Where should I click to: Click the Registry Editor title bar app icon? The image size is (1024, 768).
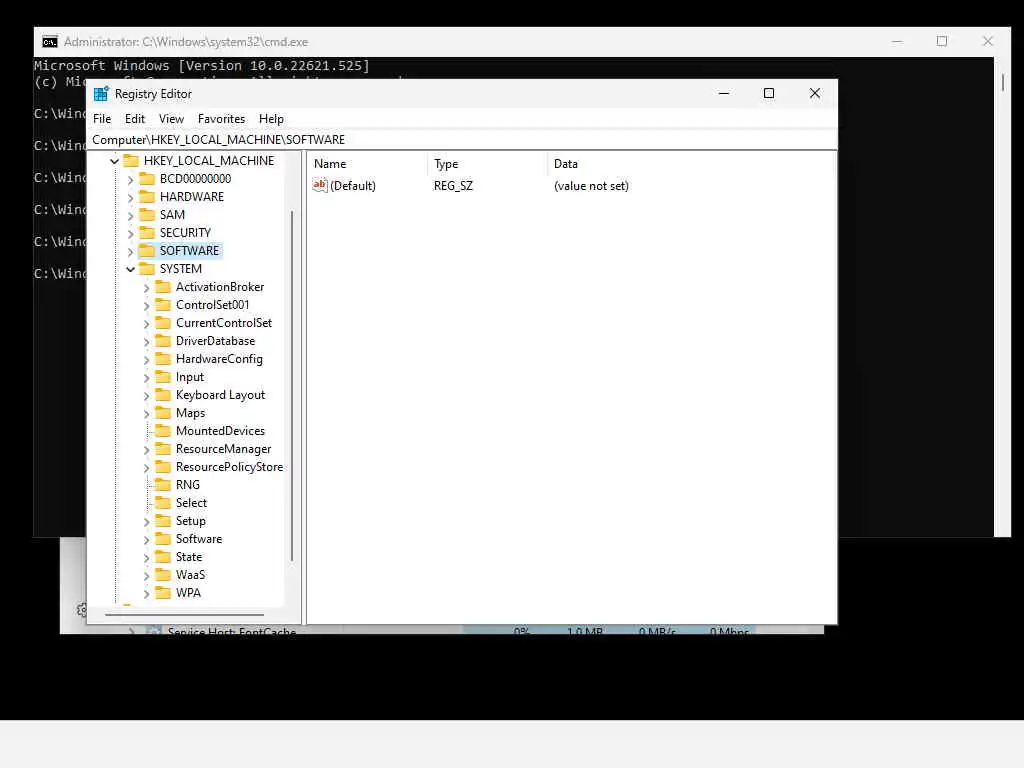(x=101, y=94)
